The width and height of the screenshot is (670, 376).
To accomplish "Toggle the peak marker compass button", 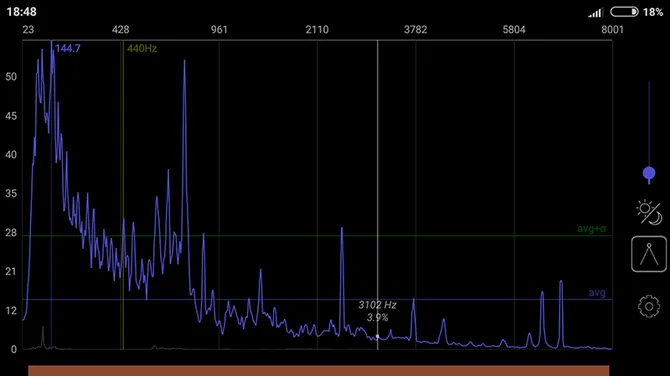I will click(x=649, y=254).
